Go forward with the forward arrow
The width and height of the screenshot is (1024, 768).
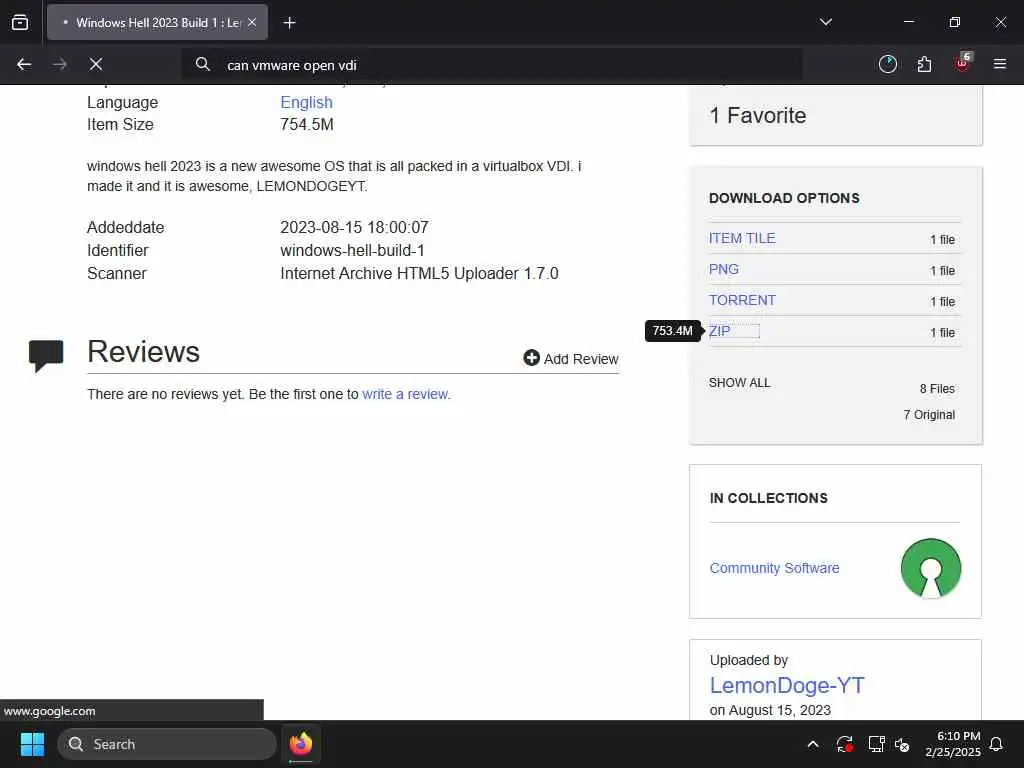[60, 64]
